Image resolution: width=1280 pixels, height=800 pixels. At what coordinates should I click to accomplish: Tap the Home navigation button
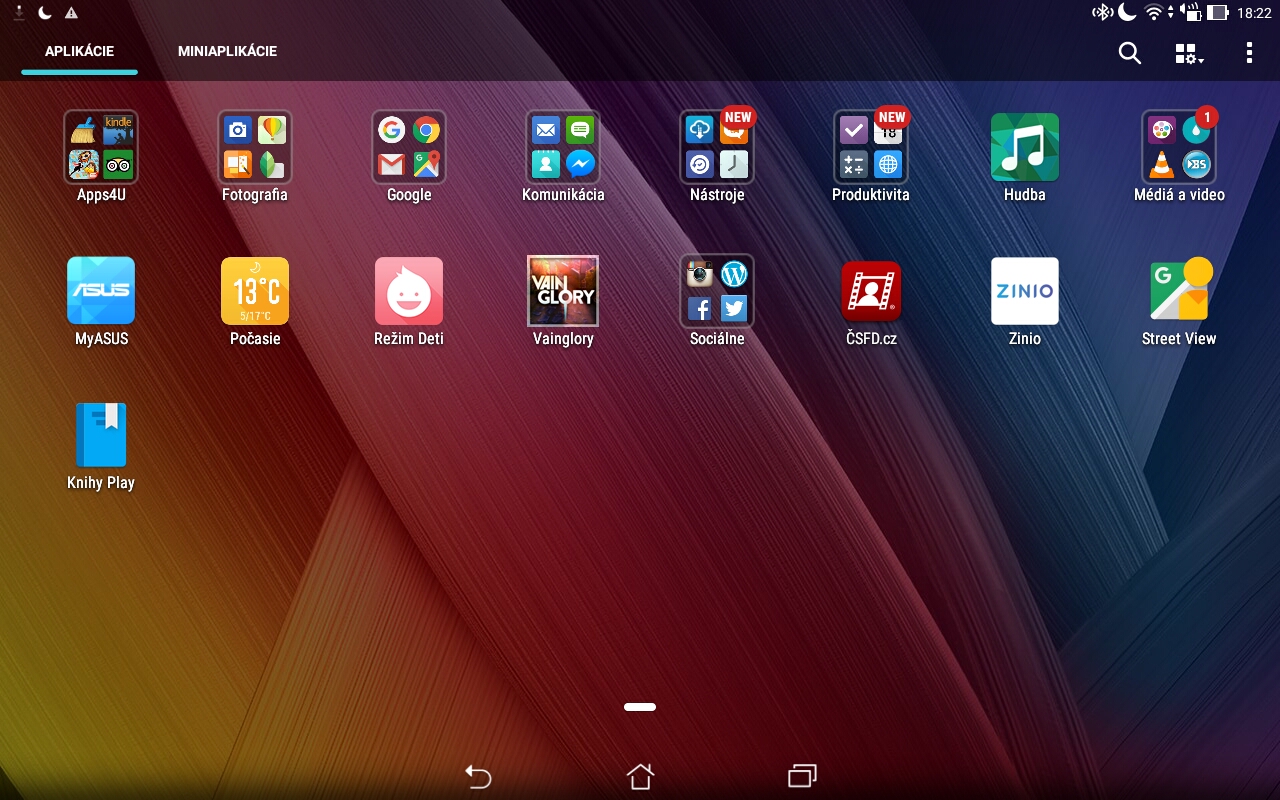point(640,776)
